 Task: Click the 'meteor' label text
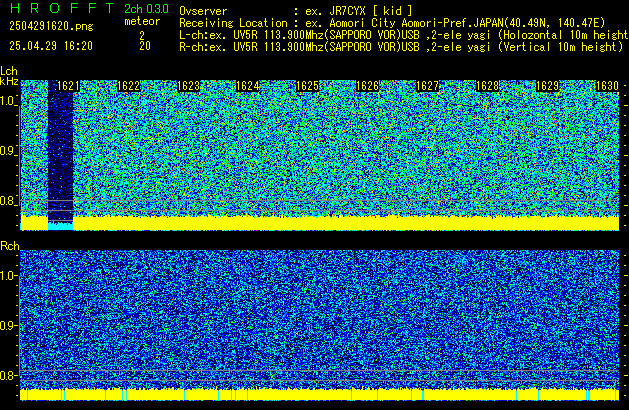(142, 21)
